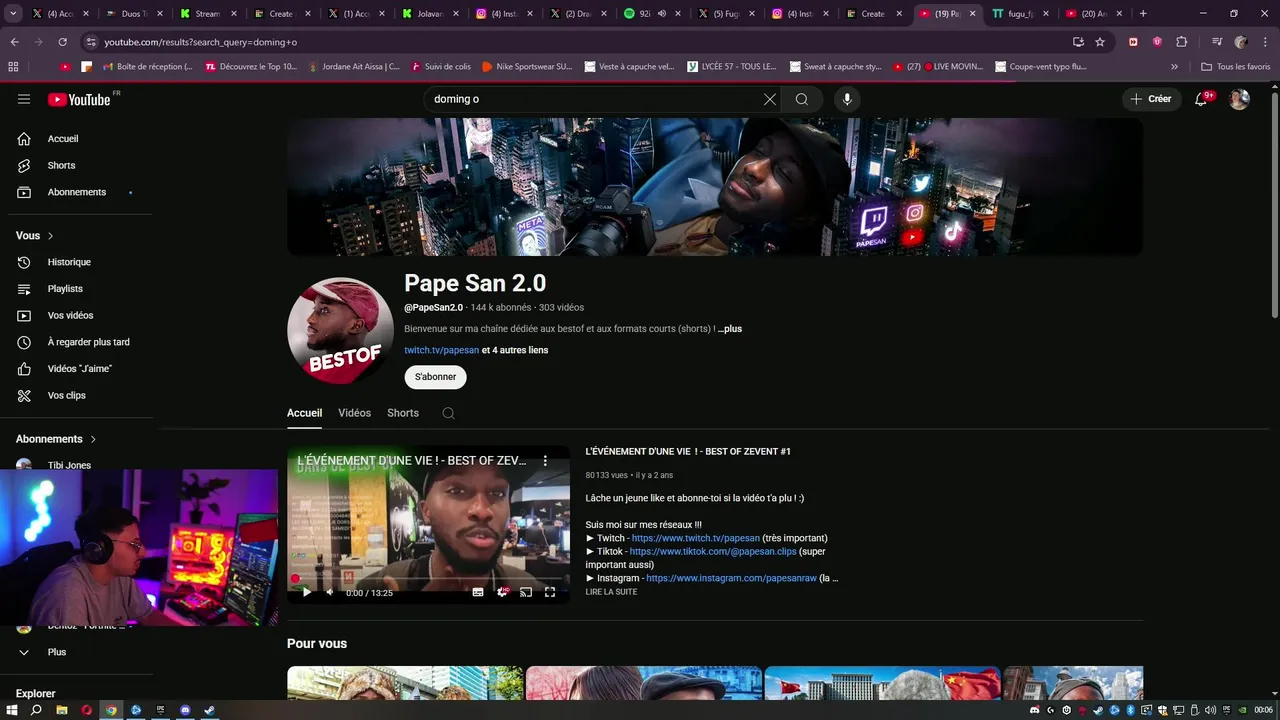Screen dimensions: 1280x720
Task: Open Vidéos "J'aime" list
Action: pyautogui.click(x=80, y=369)
